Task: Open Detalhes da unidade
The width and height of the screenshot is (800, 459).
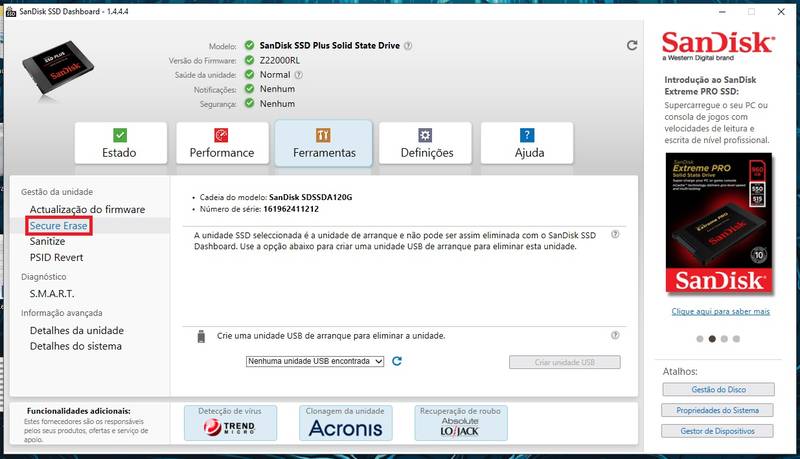Action: point(77,330)
